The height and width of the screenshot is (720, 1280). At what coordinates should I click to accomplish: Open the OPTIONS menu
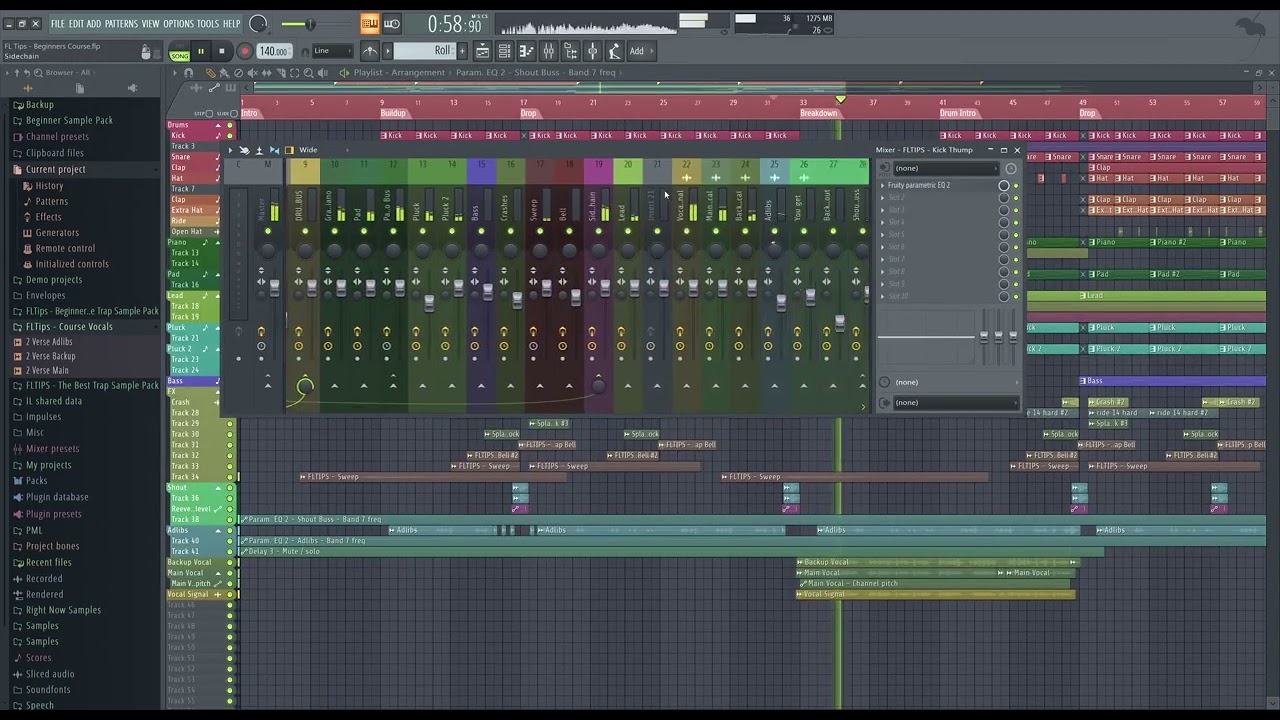[x=178, y=23]
